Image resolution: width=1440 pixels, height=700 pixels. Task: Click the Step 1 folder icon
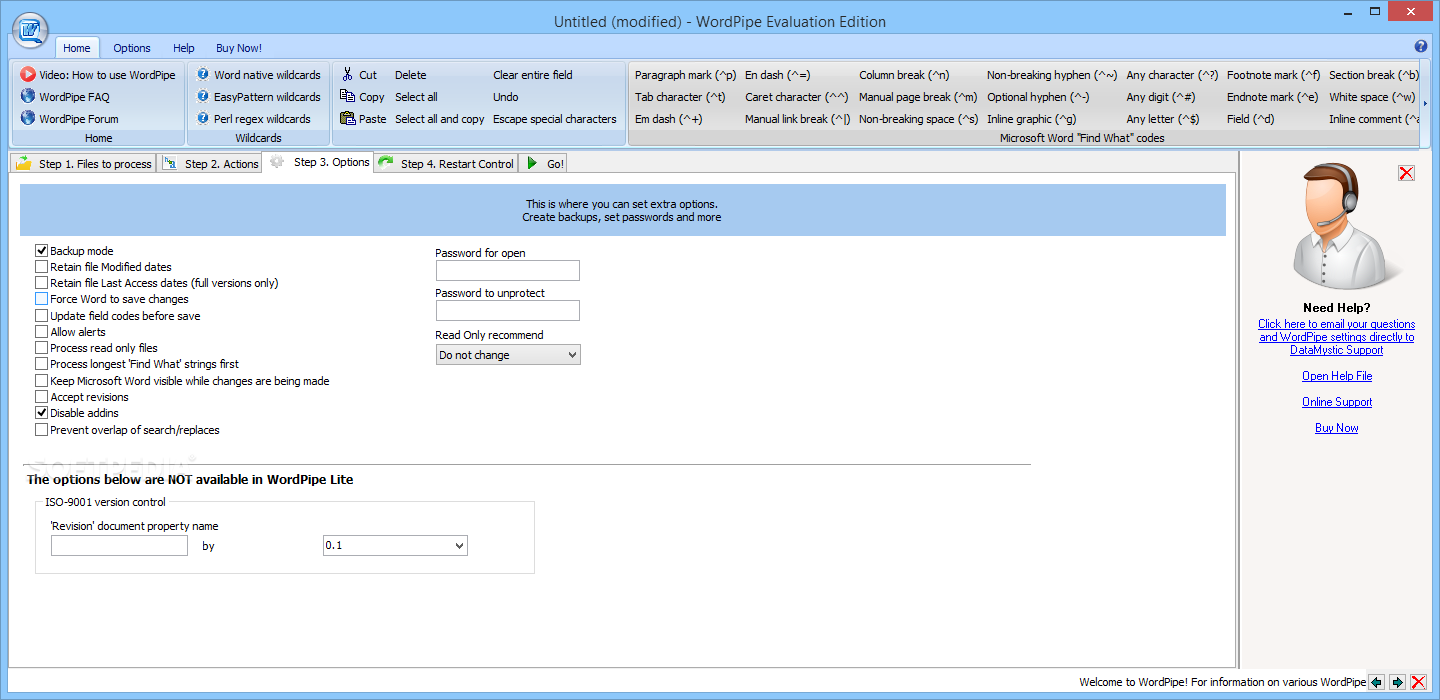23,163
